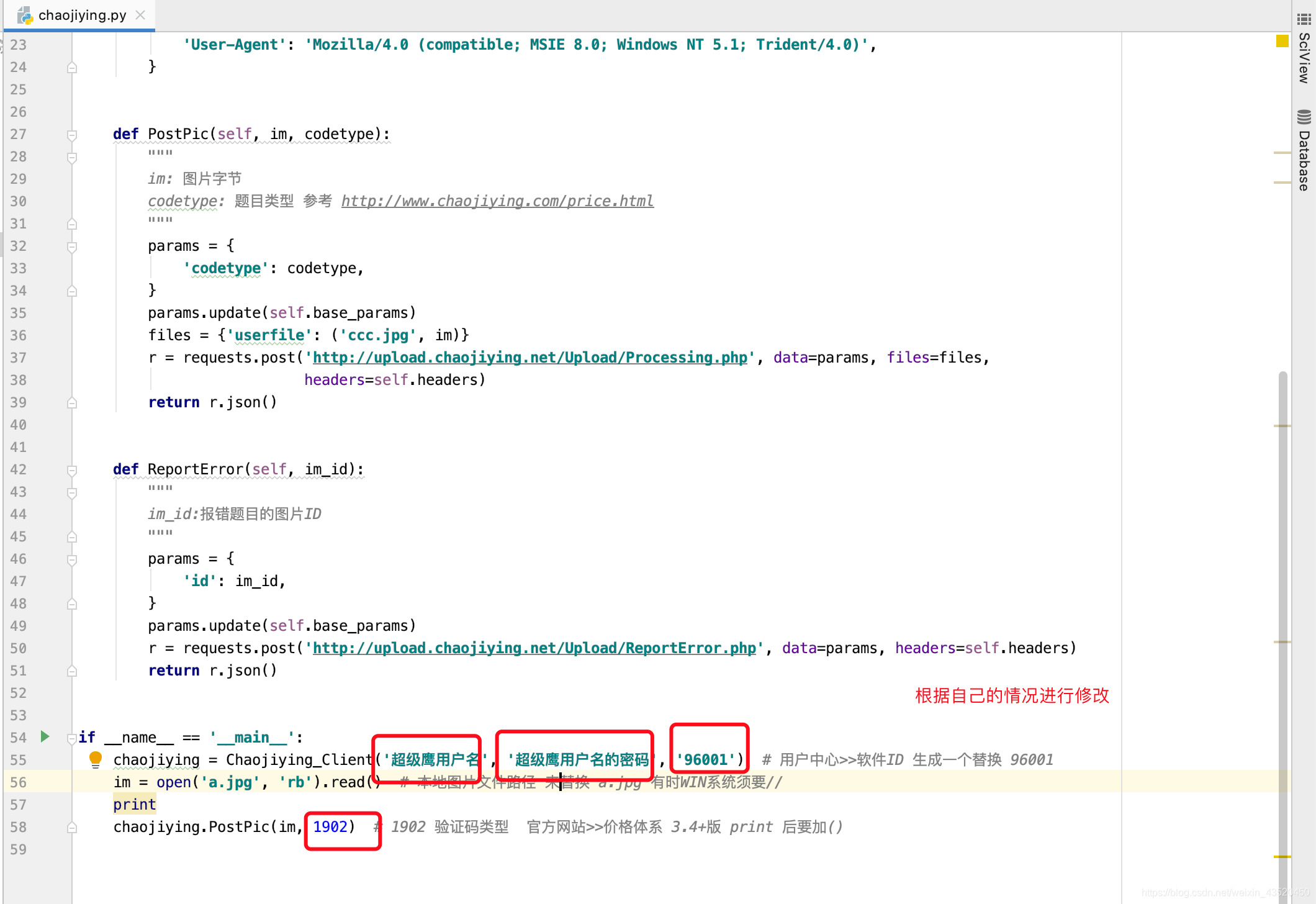The height and width of the screenshot is (904, 1316).
Task: Select the chaojiying.py editor tab
Action: coord(82,15)
